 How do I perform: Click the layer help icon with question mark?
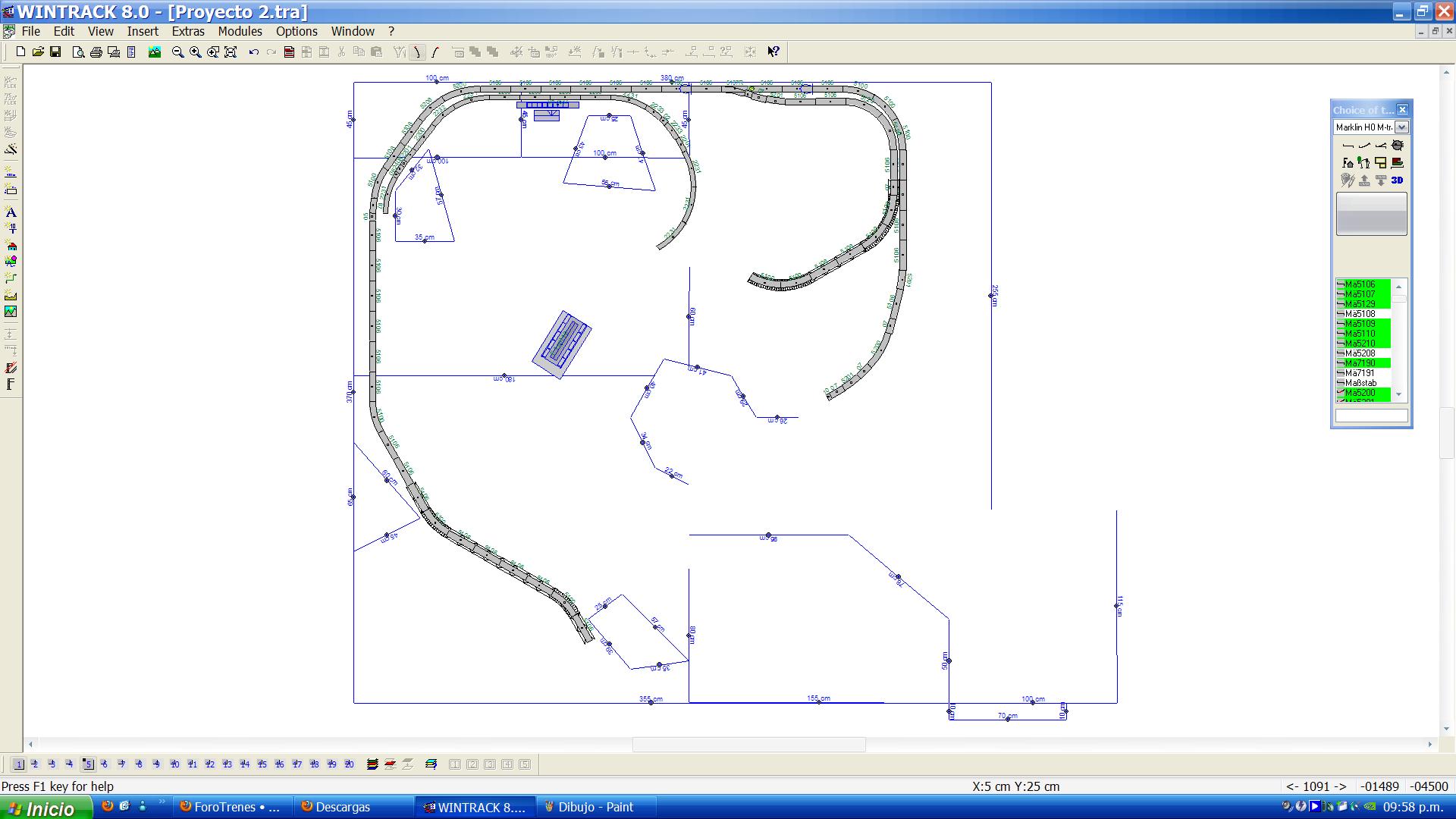tap(431, 764)
